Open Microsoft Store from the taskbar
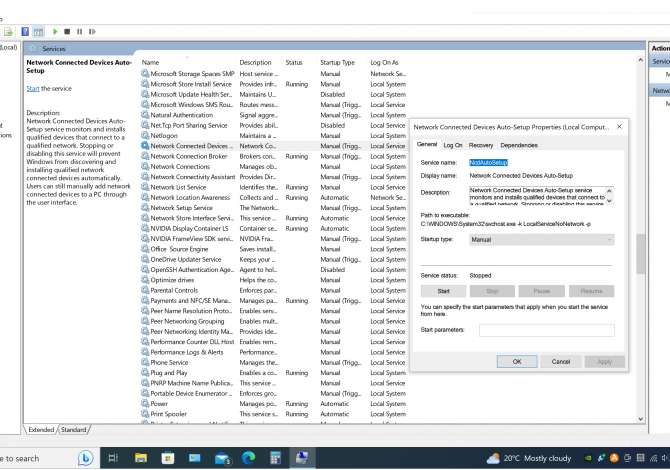 (168, 458)
